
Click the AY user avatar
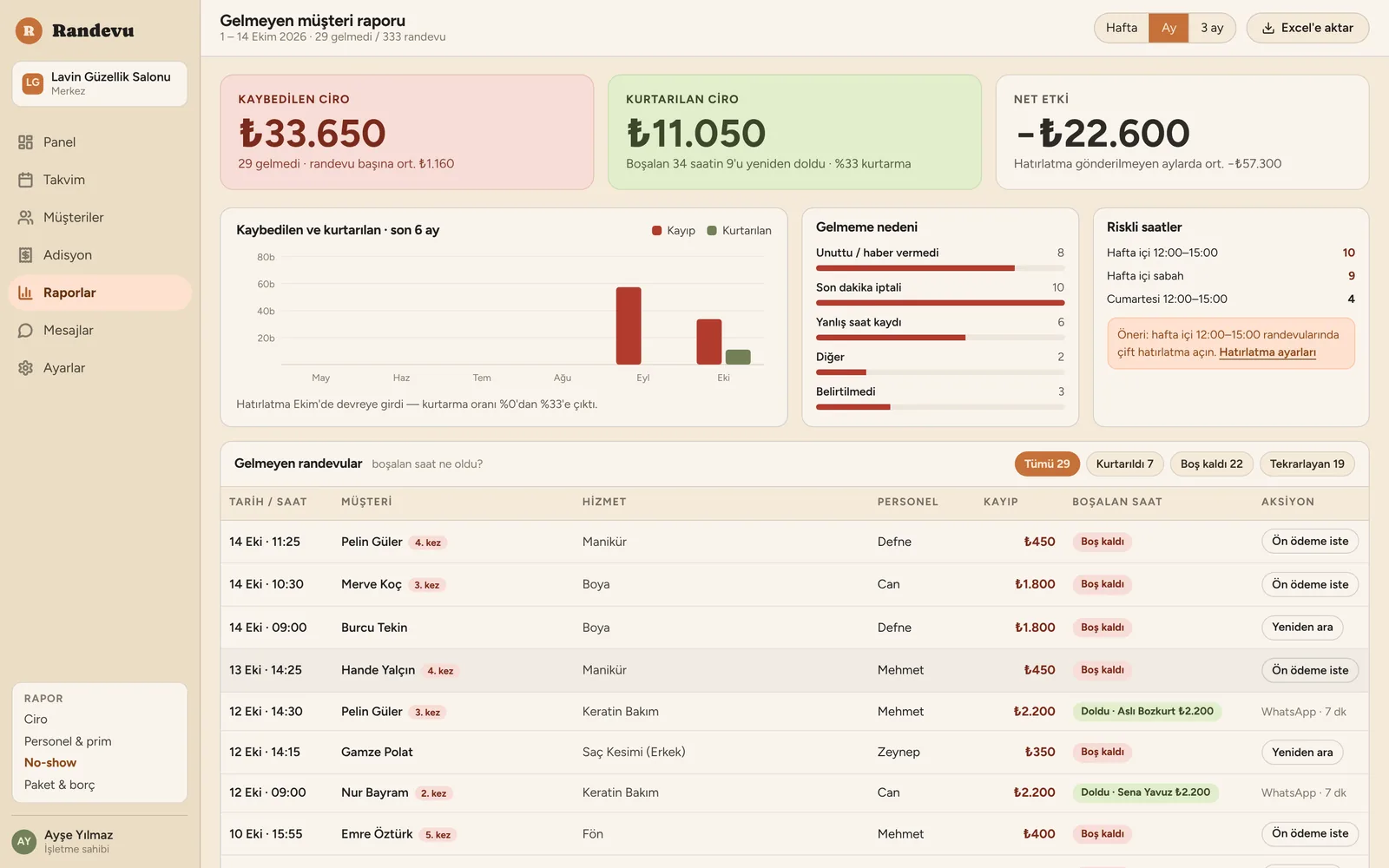24,841
